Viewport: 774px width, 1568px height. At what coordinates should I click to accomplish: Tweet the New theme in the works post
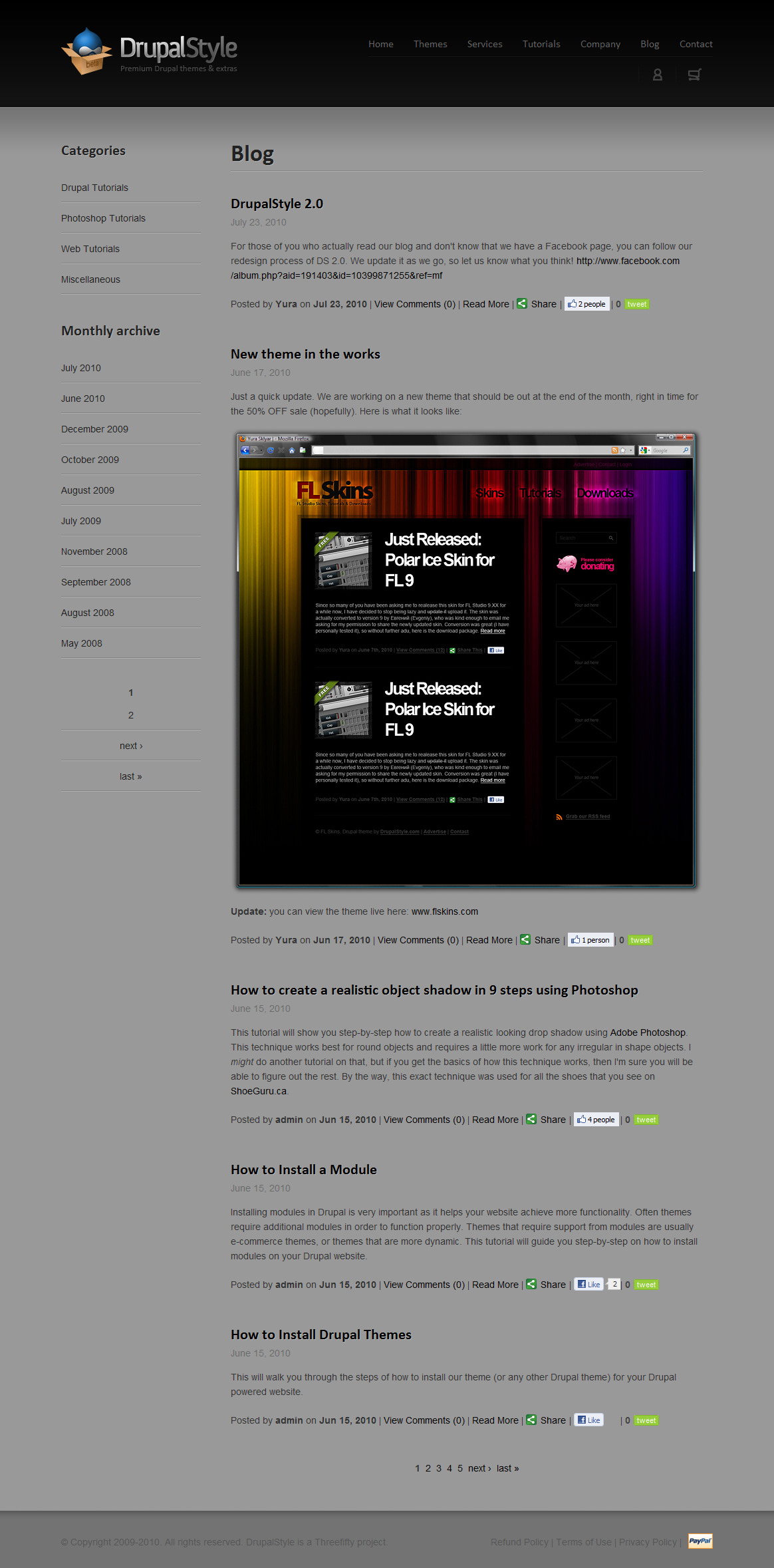point(640,941)
